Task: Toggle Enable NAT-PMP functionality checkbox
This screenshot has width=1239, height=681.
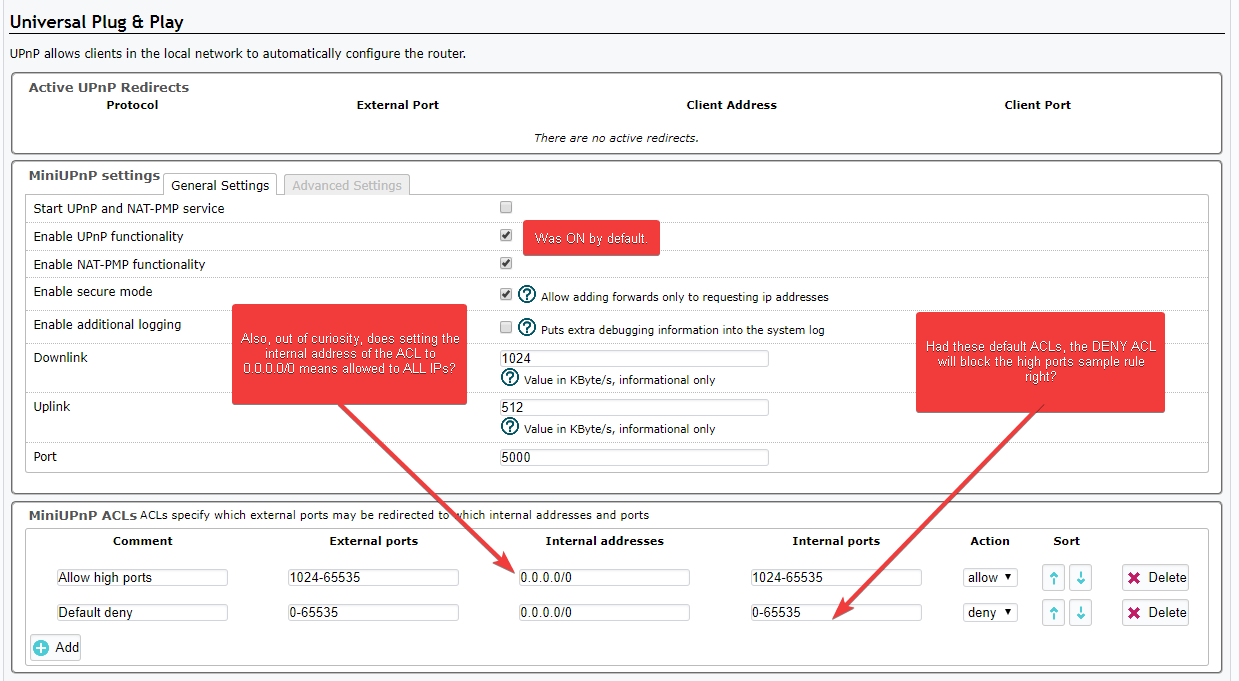Action: point(506,264)
